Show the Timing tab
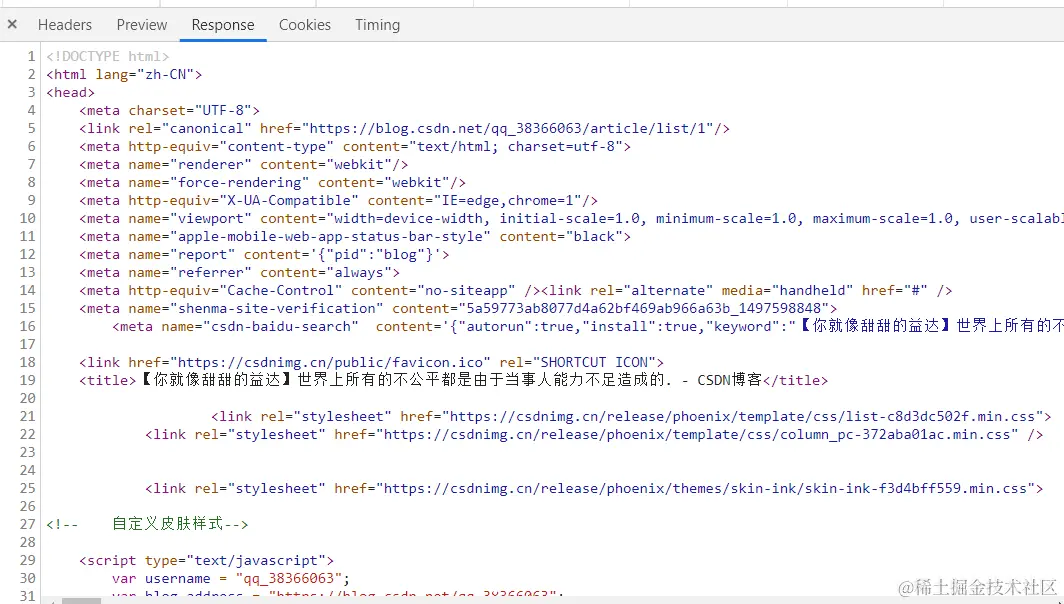This screenshot has height=604, width=1064. point(377,24)
